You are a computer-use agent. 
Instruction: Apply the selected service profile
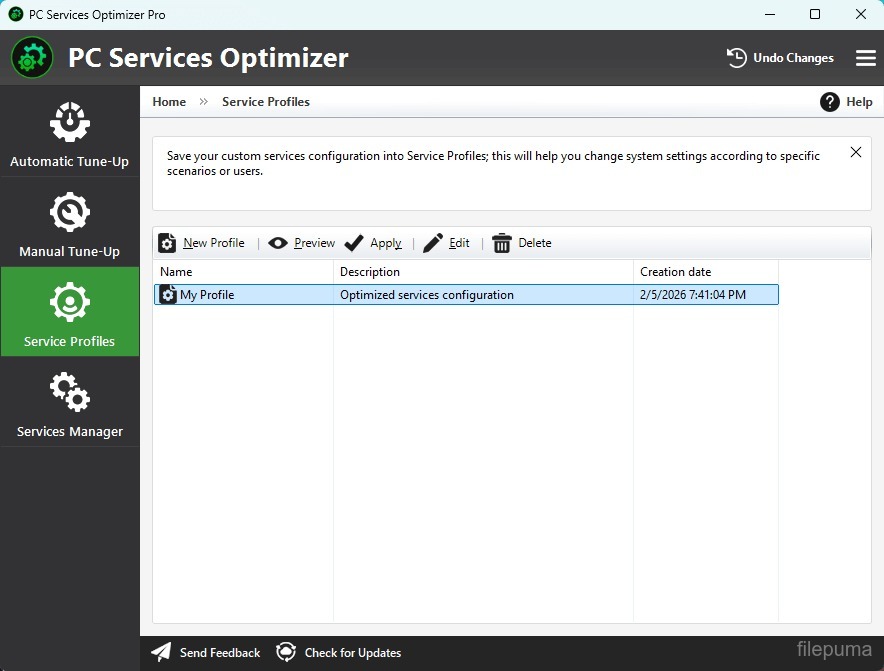click(373, 243)
